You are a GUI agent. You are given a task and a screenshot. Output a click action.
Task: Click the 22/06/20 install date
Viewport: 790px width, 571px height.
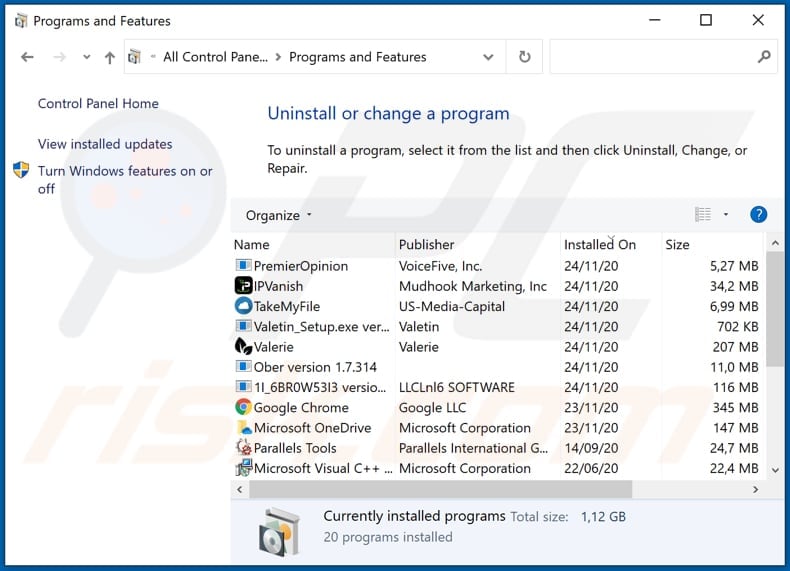(x=591, y=468)
